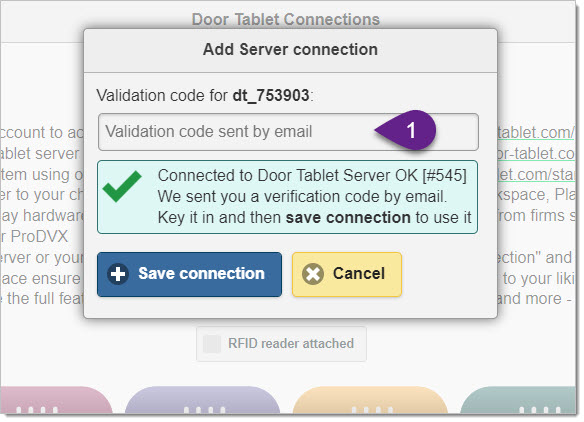Select the pink tile at bottom left
Viewport: 584px width, 422px height.
[56, 400]
